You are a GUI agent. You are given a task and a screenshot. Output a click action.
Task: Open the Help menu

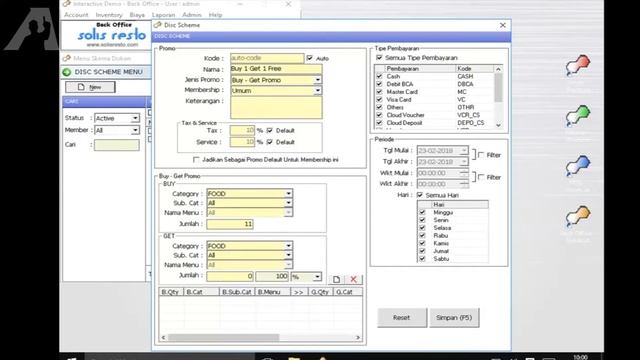coord(216,15)
